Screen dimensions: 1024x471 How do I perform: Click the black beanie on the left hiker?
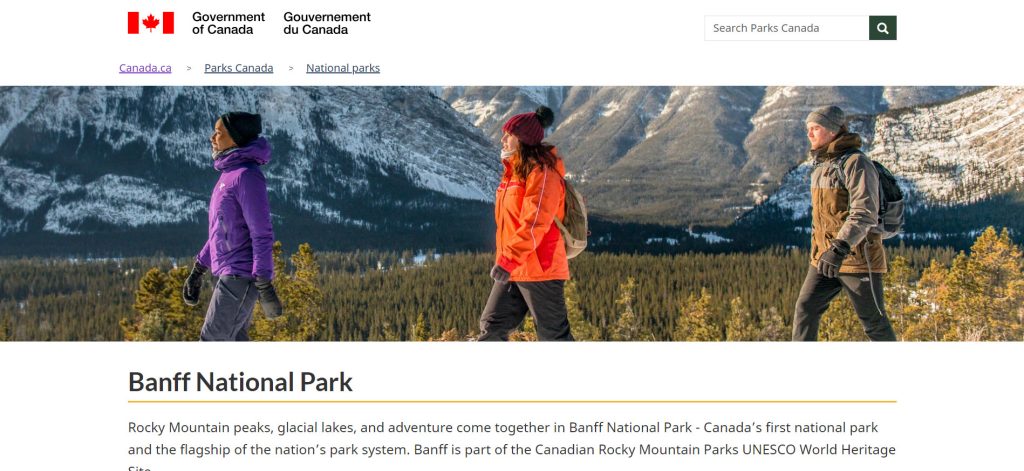pyautogui.click(x=241, y=126)
